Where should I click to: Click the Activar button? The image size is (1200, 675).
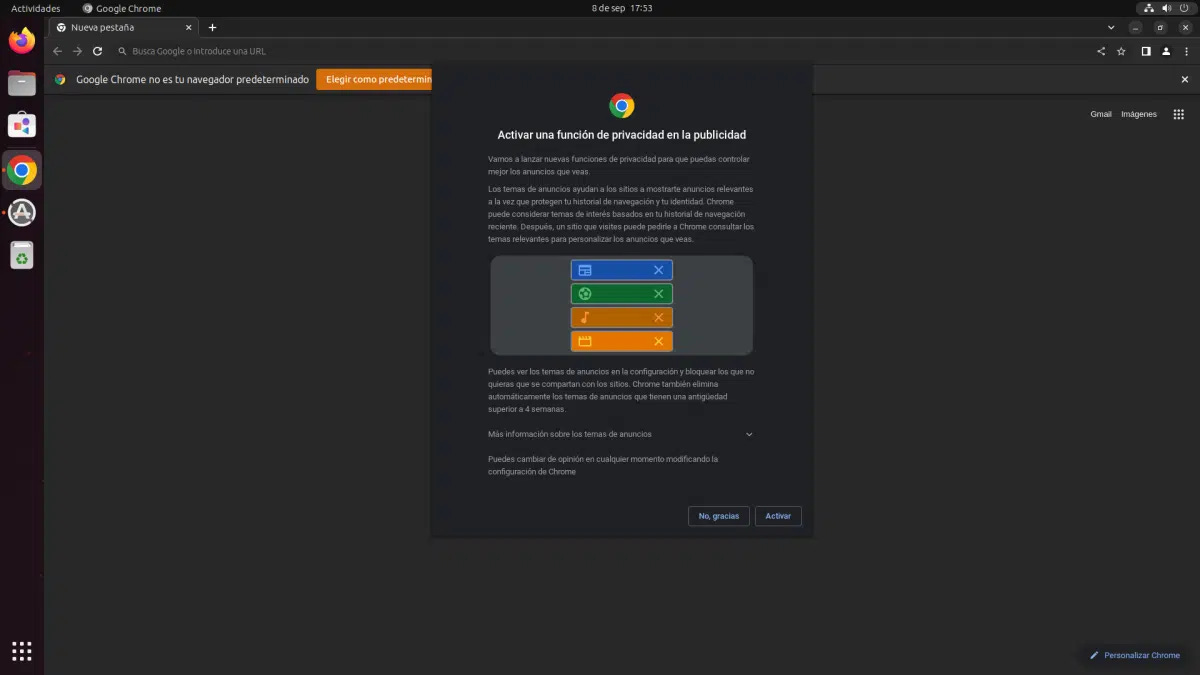778,516
